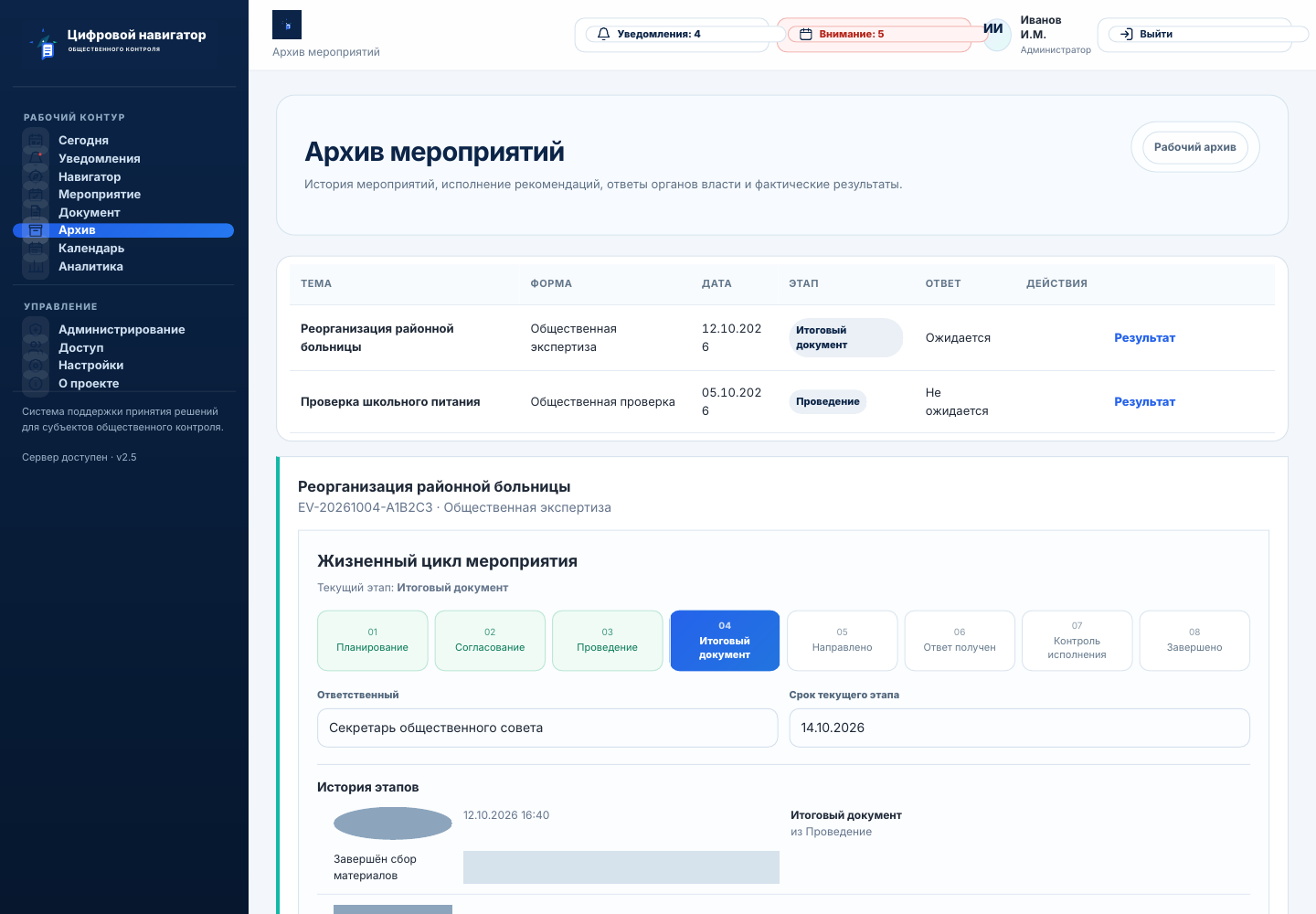Click the gear icon beside Настройки

click(x=36, y=366)
